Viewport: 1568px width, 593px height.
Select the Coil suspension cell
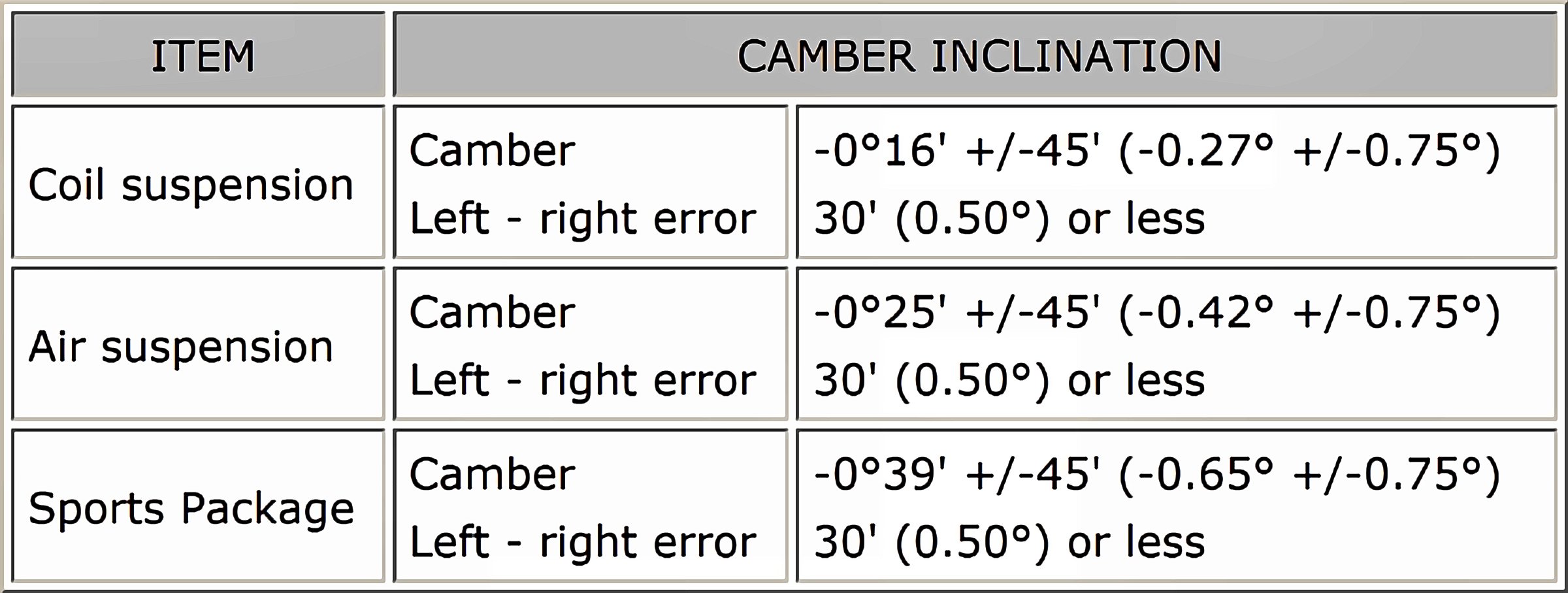191,184
